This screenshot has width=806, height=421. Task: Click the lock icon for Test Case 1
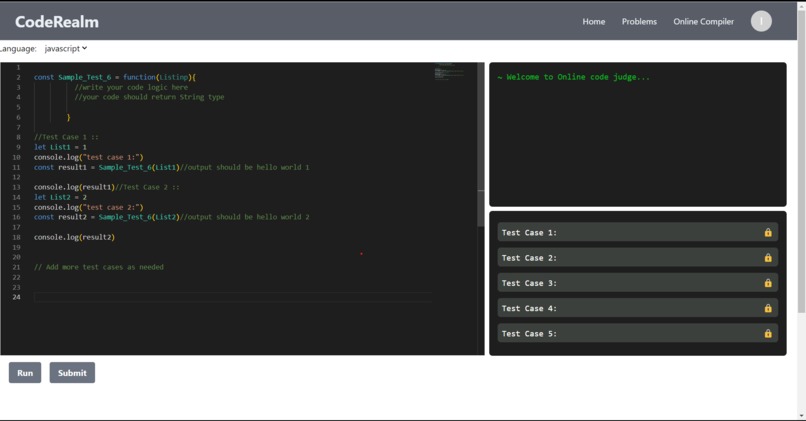[x=768, y=232]
